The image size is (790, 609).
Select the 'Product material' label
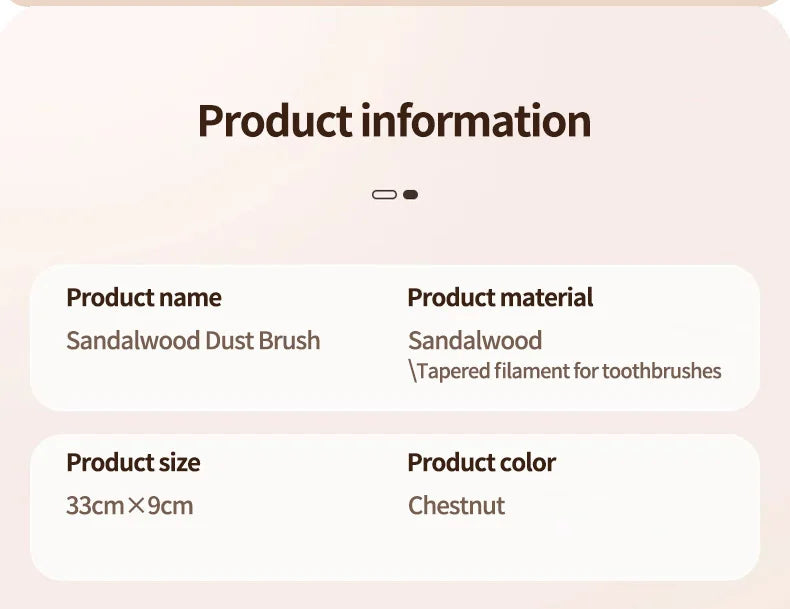[x=500, y=298]
